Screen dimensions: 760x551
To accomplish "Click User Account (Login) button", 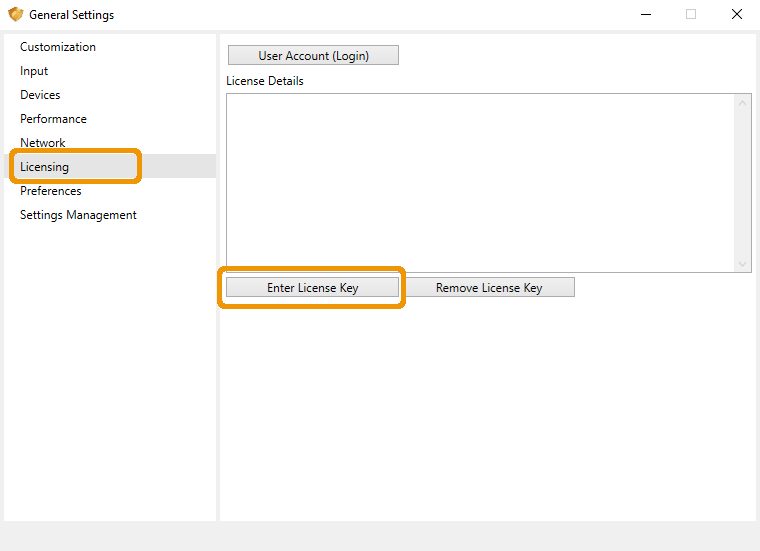I will click(313, 55).
